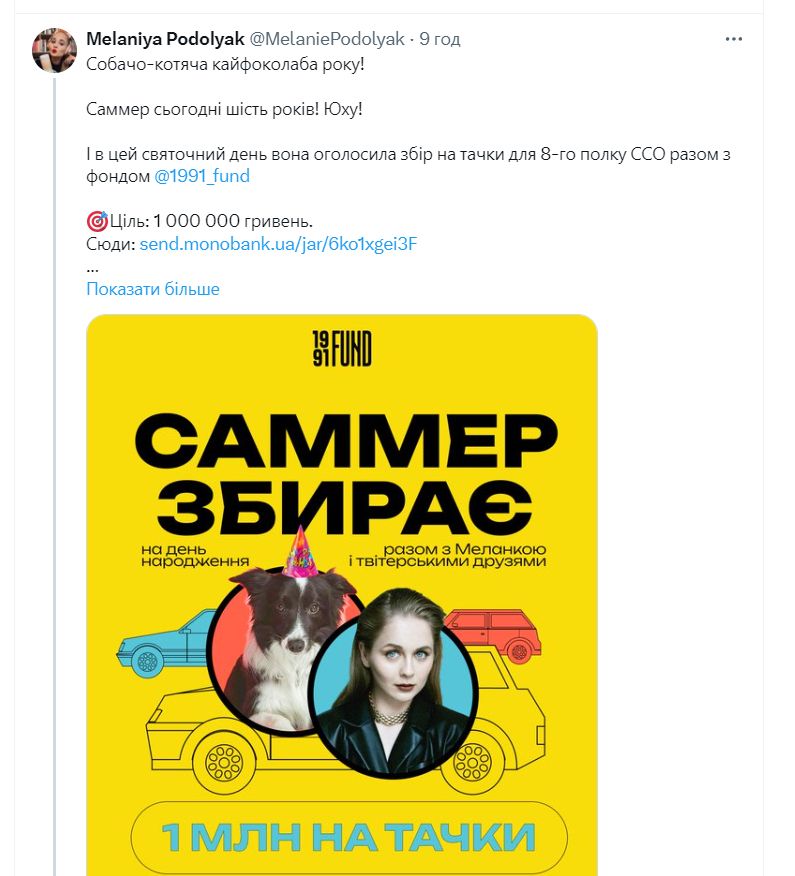The width and height of the screenshot is (795, 876).
Task: Expand tweet with 'Показати більше'
Action: tap(153, 289)
